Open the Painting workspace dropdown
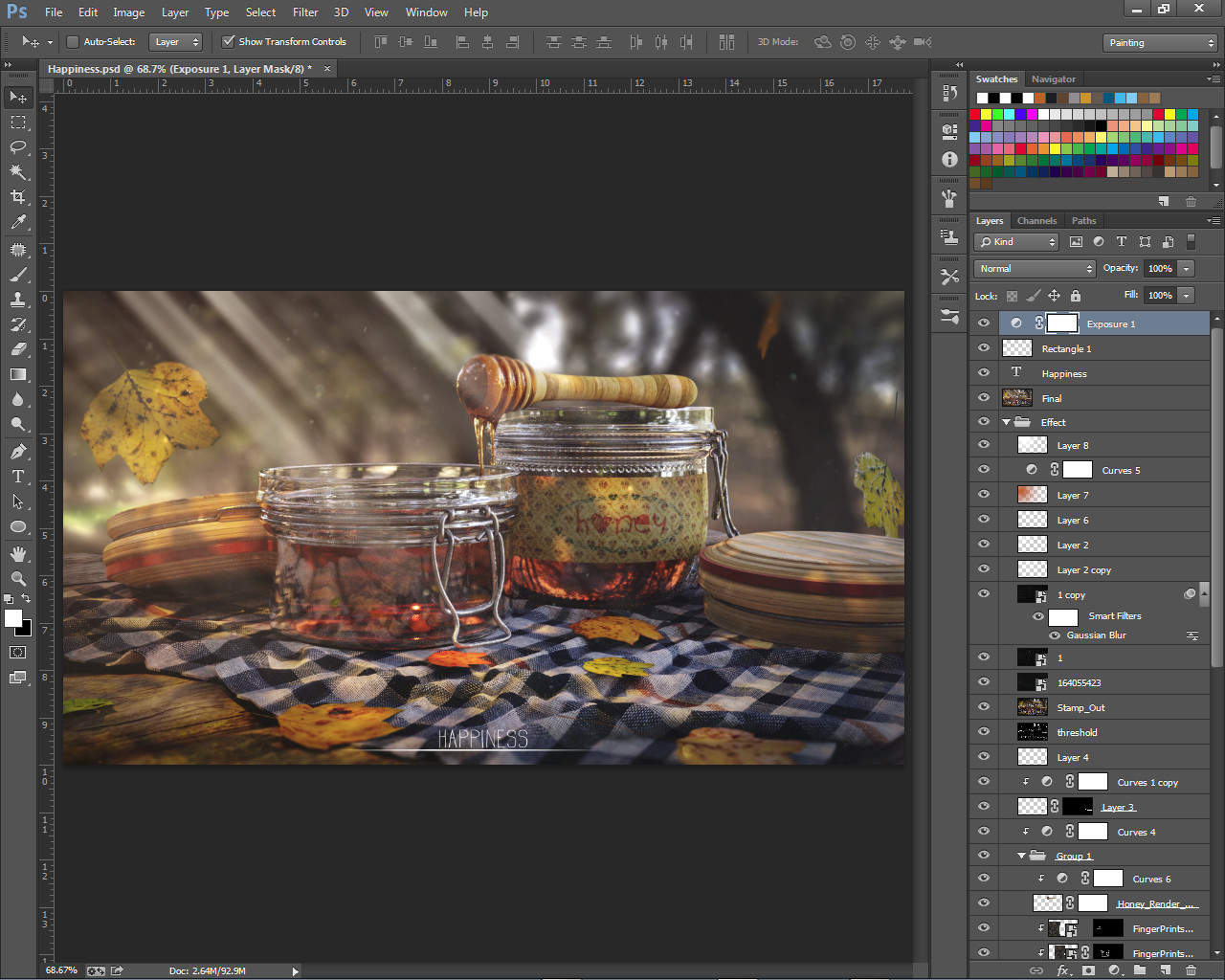 click(x=1160, y=43)
